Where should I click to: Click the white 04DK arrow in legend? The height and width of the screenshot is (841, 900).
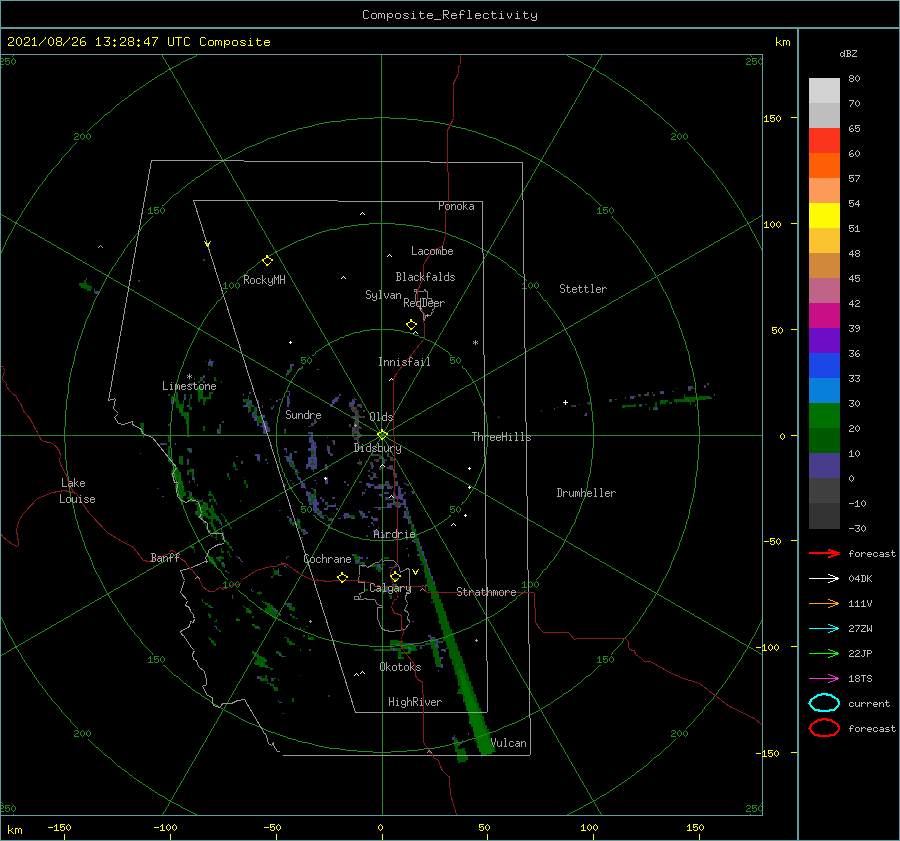[x=824, y=579]
